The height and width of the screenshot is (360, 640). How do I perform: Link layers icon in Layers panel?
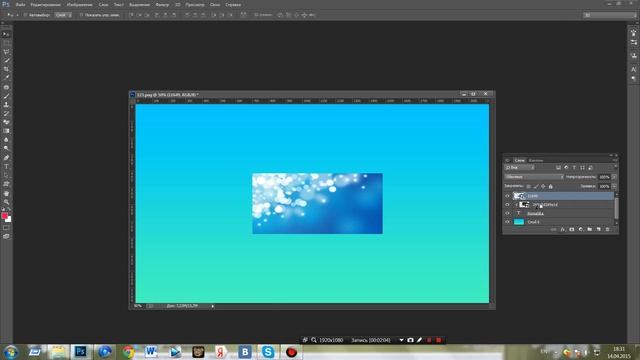[553, 229]
